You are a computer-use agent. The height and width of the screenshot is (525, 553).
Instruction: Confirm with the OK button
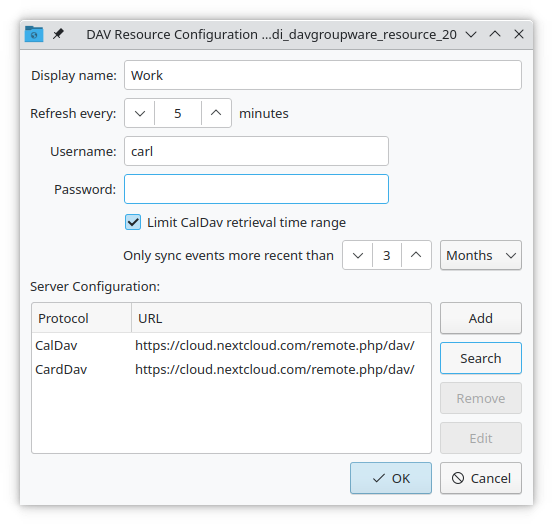tap(391, 478)
